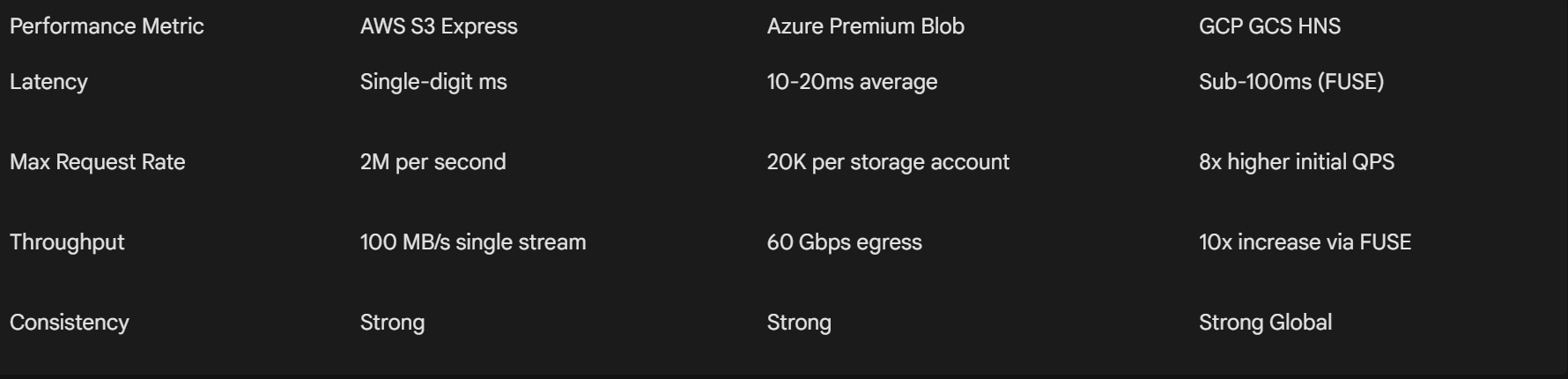Click the 60 Gbps egress cell
Image resolution: width=1568 pixels, height=379 pixels.
coord(844,242)
